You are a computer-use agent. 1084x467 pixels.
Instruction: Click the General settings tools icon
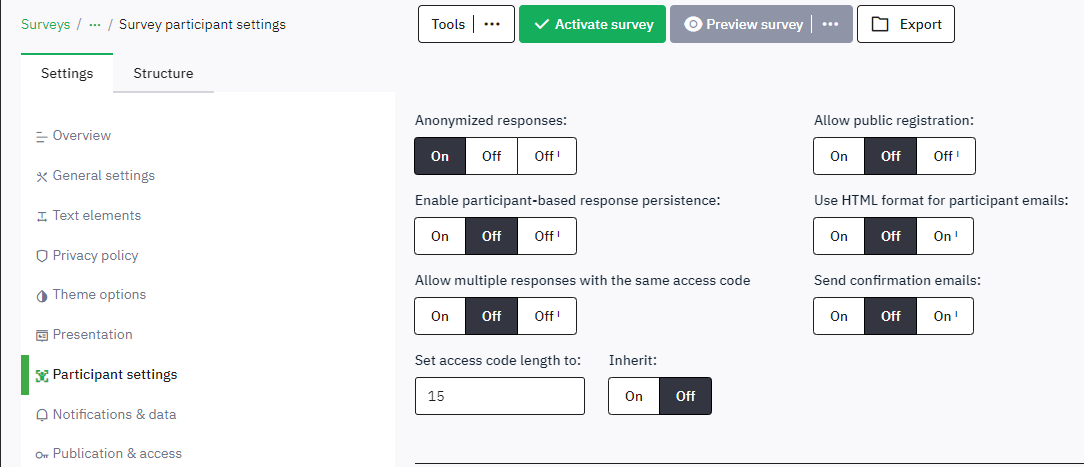pyautogui.click(x=42, y=176)
